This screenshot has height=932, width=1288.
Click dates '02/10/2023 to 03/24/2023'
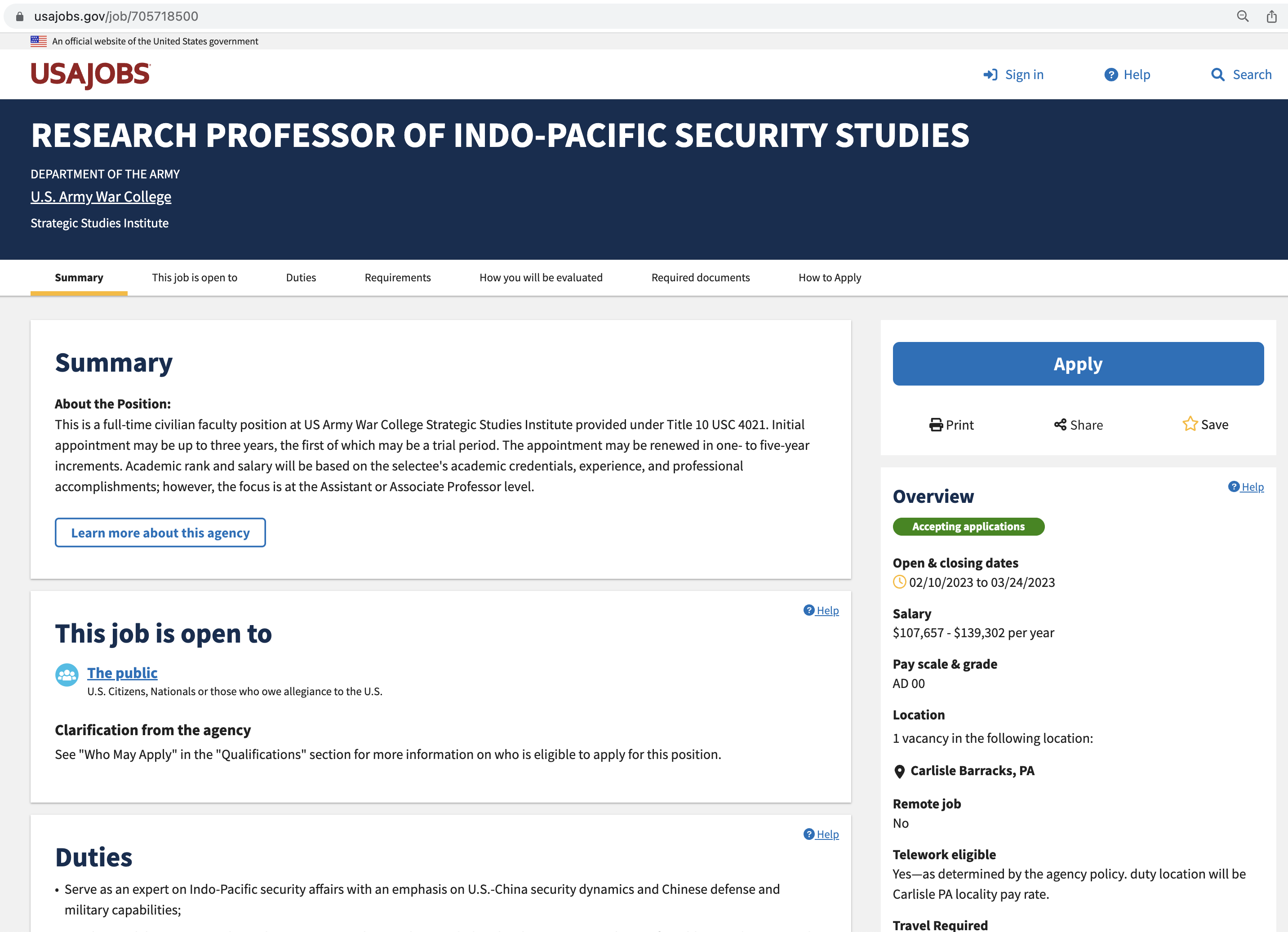(x=982, y=582)
